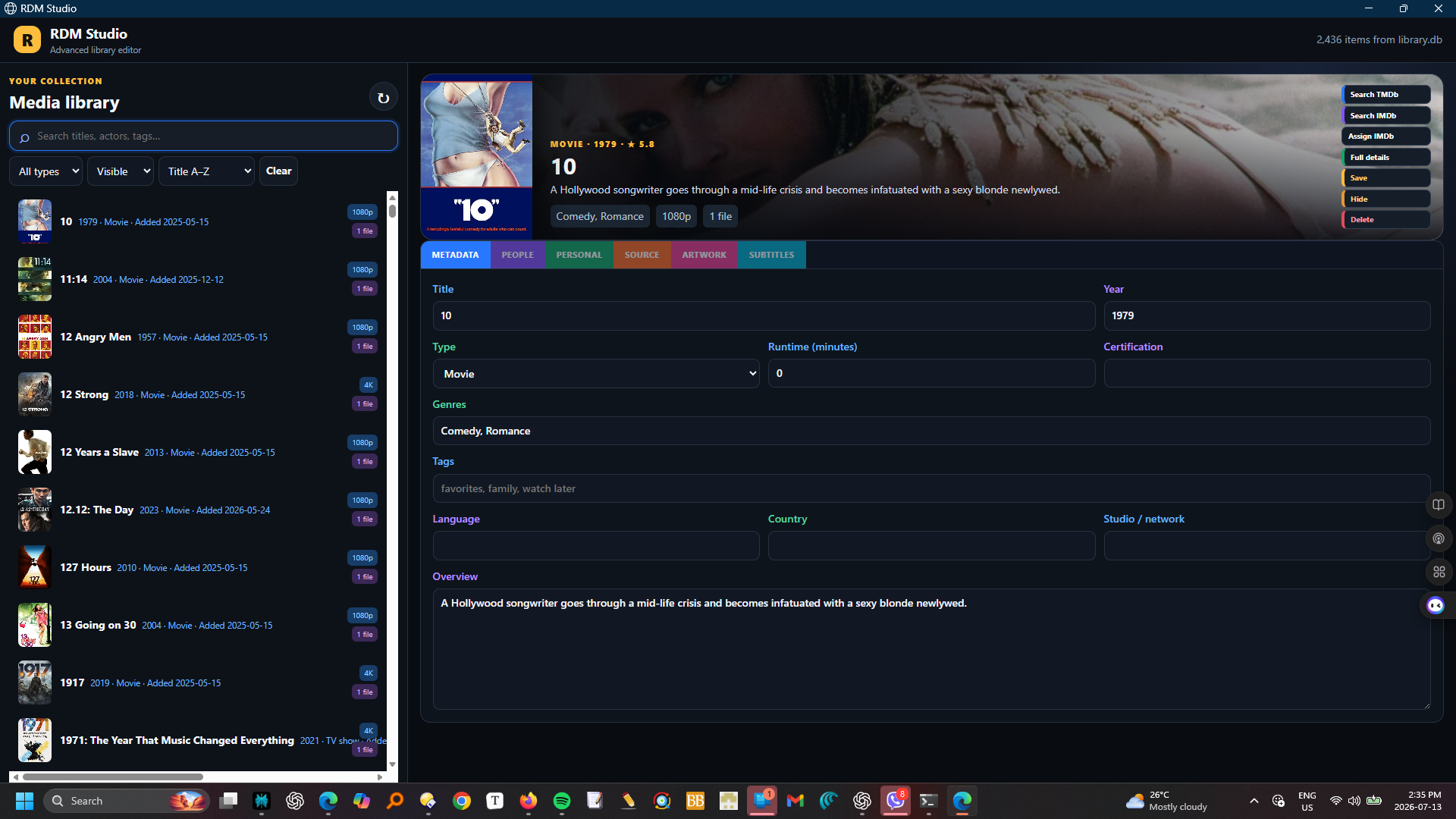1456x819 pixels.
Task: Click the 13 Going on 30 poster thumbnail
Action: coord(35,625)
